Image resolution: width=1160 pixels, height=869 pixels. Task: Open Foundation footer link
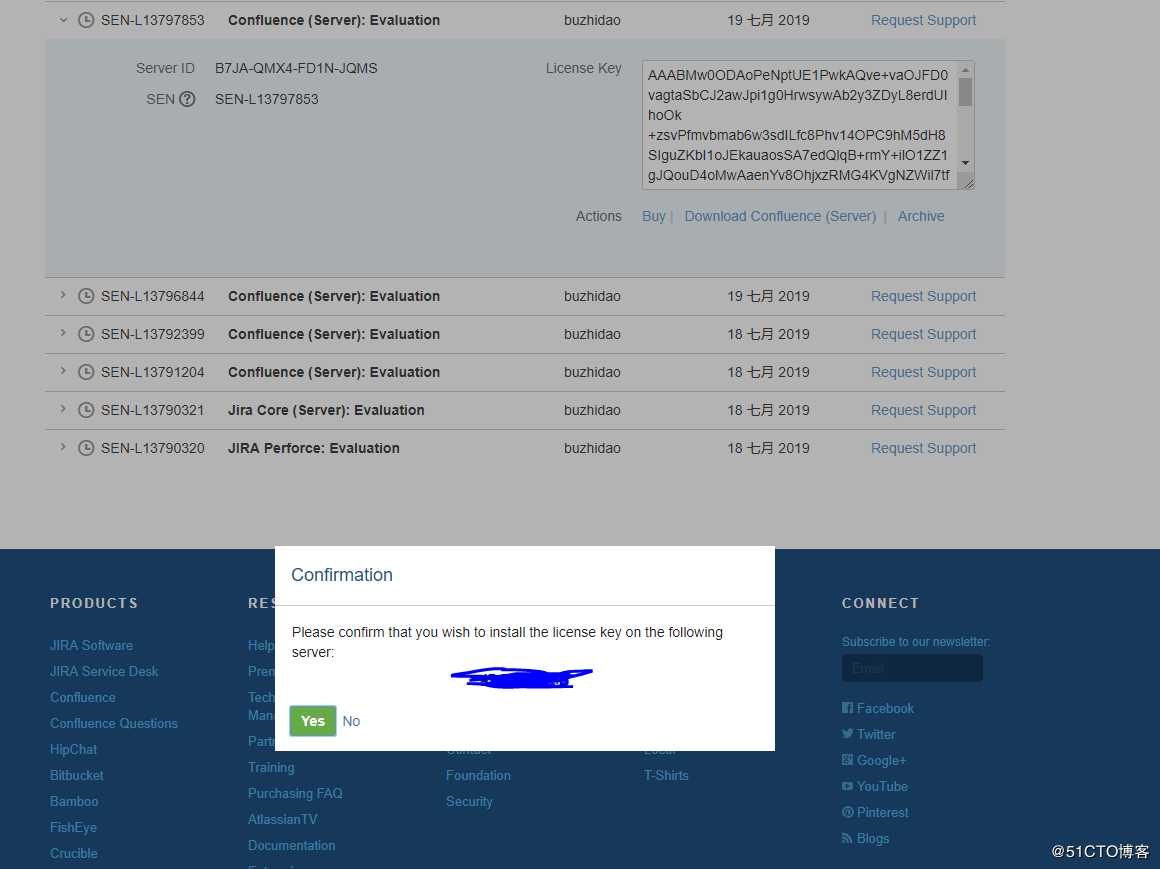(x=478, y=775)
